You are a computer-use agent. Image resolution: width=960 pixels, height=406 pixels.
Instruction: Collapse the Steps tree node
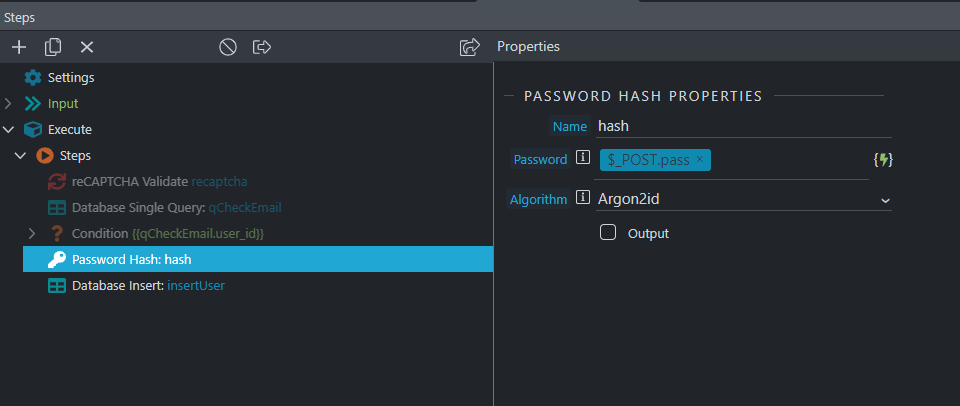[21, 156]
